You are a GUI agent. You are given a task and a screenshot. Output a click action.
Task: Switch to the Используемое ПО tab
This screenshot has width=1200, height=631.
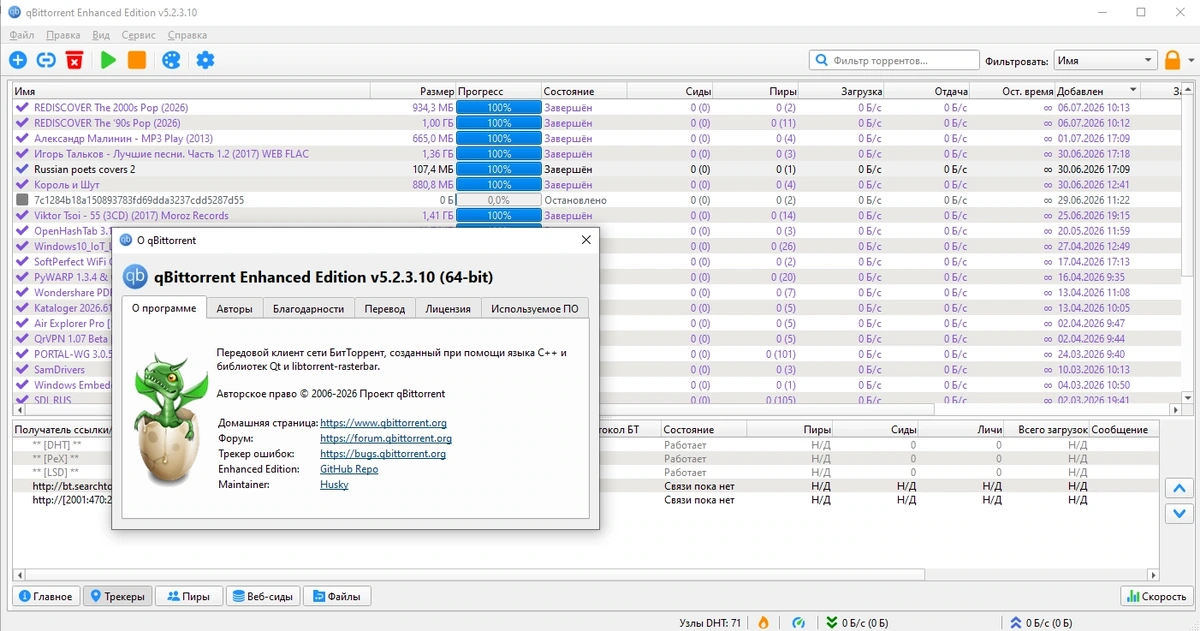point(535,309)
